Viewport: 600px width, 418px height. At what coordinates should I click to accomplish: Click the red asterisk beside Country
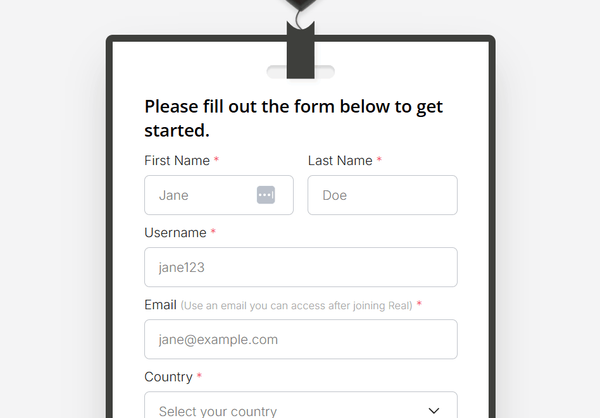[199, 376]
